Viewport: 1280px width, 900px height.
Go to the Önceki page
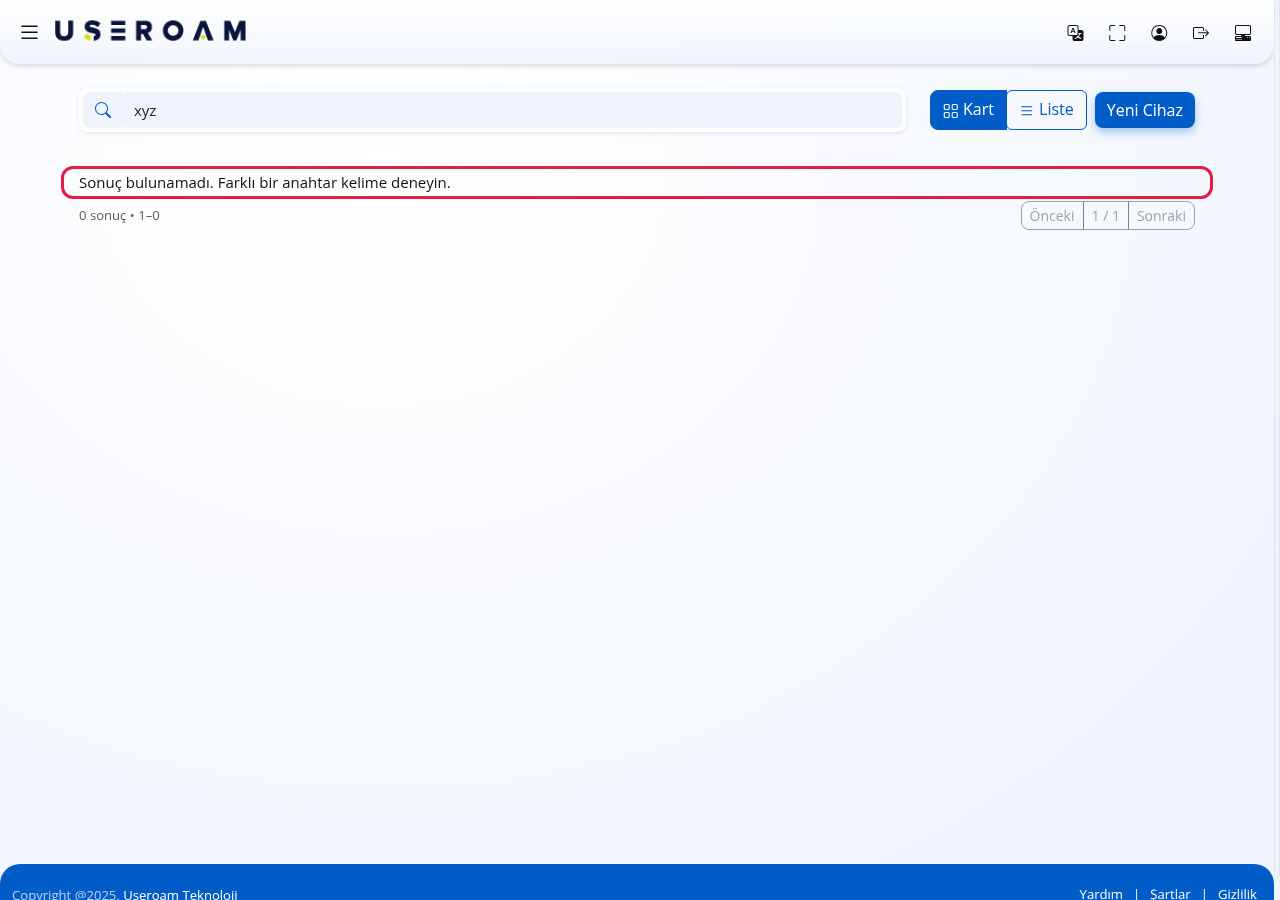pos(1052,216)
